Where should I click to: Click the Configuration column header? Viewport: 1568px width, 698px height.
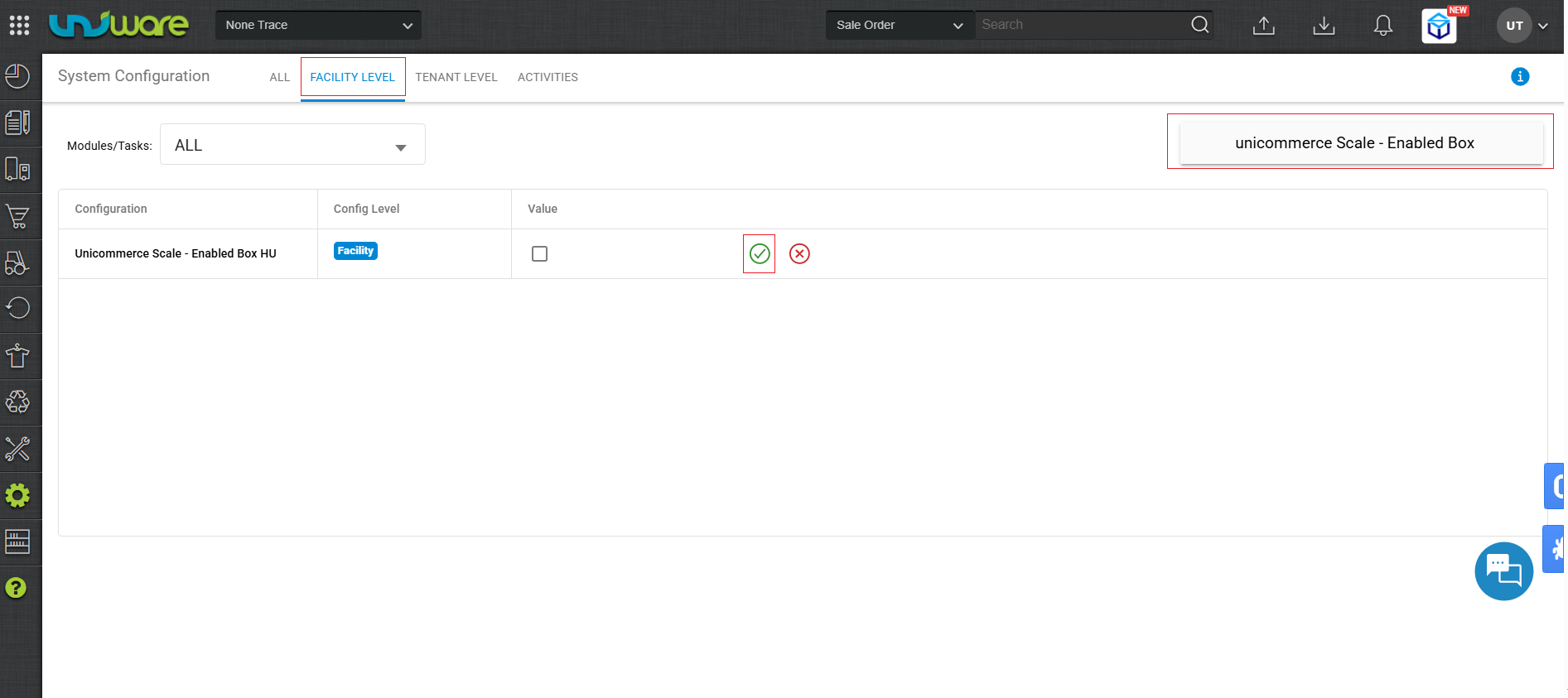[x=111, y=209]
